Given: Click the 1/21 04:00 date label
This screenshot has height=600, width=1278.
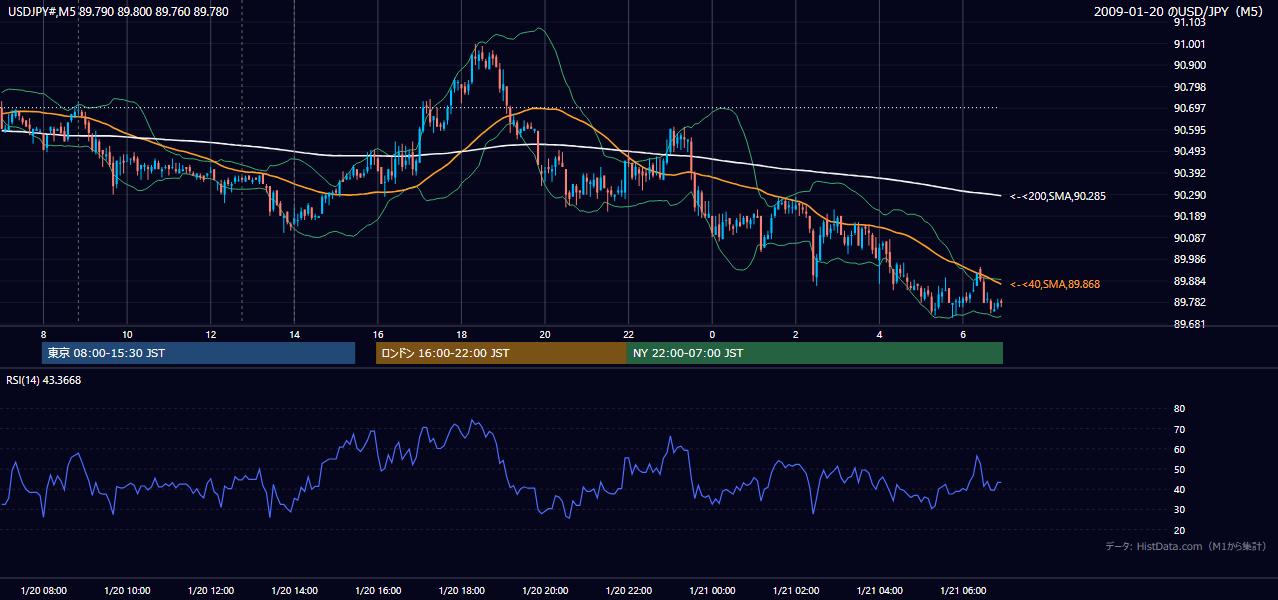Looking at the screenshot, I should point(879,590).
